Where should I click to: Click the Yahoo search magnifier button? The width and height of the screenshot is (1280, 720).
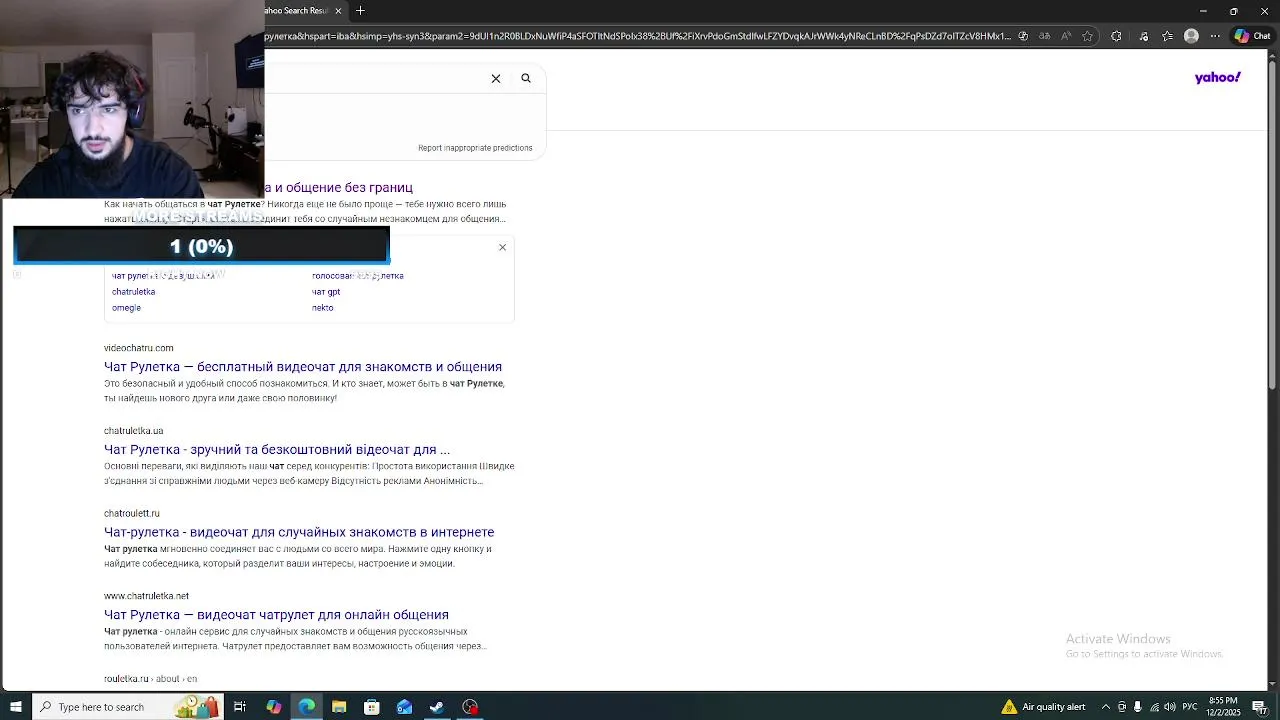point(526,78)
